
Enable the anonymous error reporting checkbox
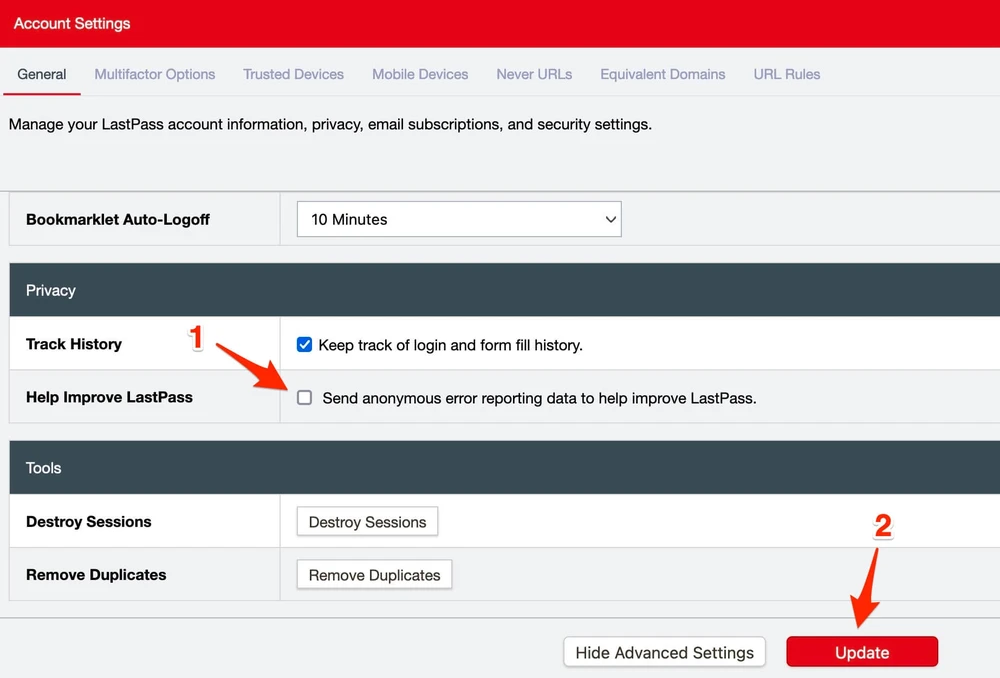(305, 398)
